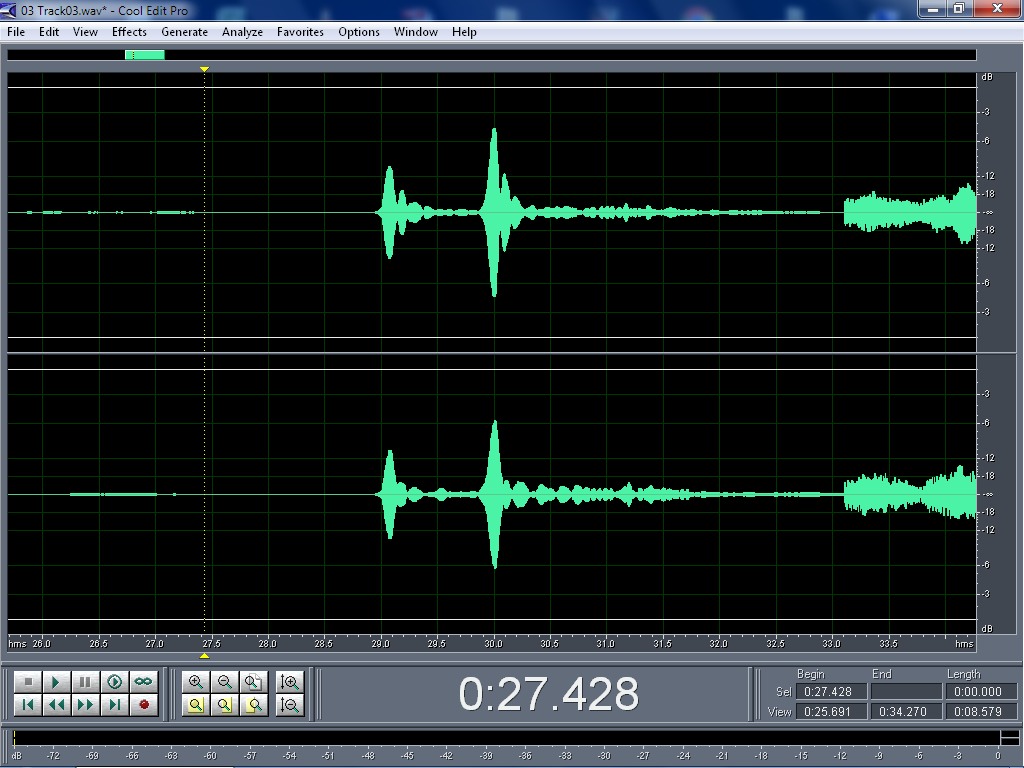Screen dimensions: 1024x768
Task: Open the Window menu
Action: click(x=415, y=32)
